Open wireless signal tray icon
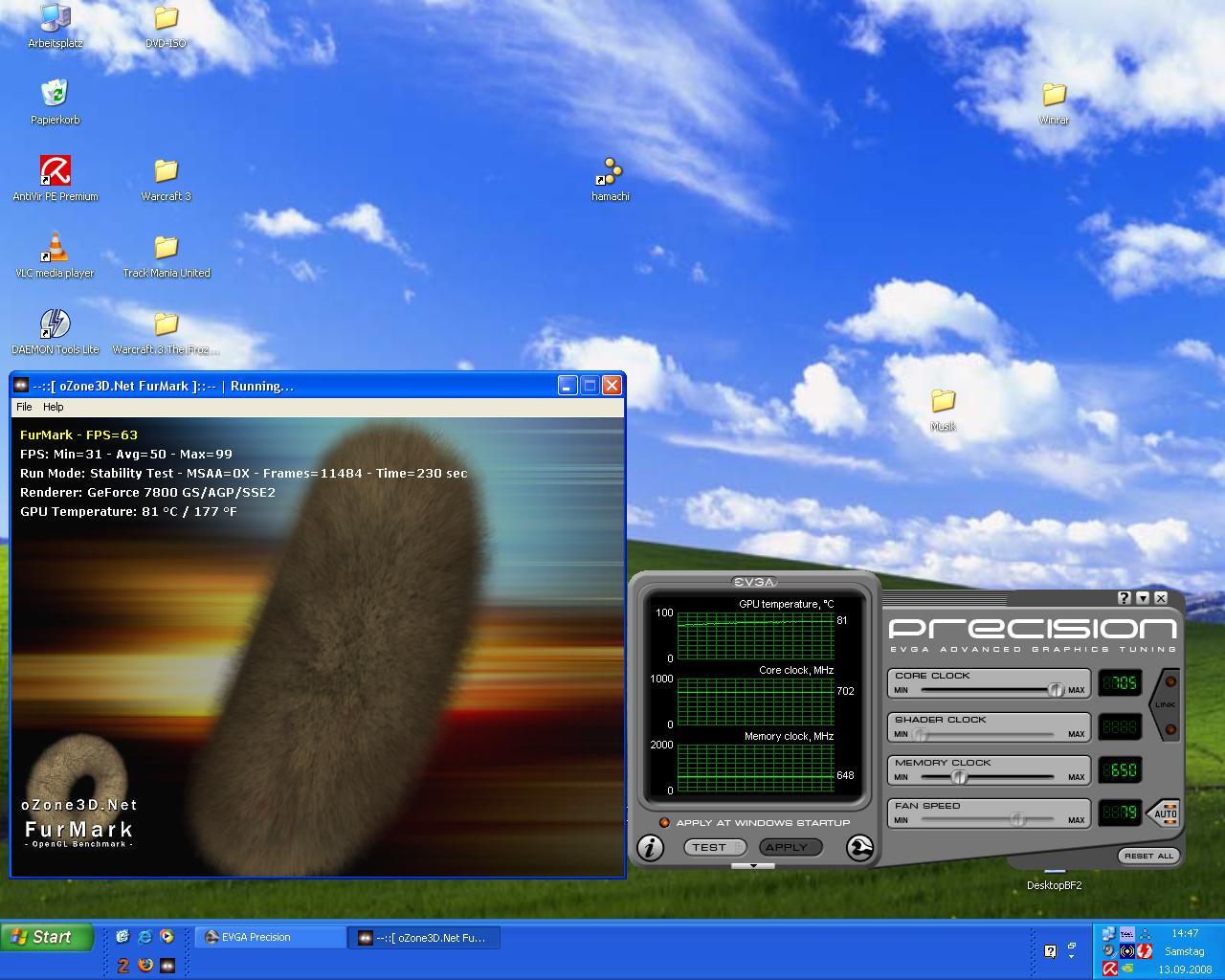The width and height of the screenshot is (1225, 980). [1127, 951]
